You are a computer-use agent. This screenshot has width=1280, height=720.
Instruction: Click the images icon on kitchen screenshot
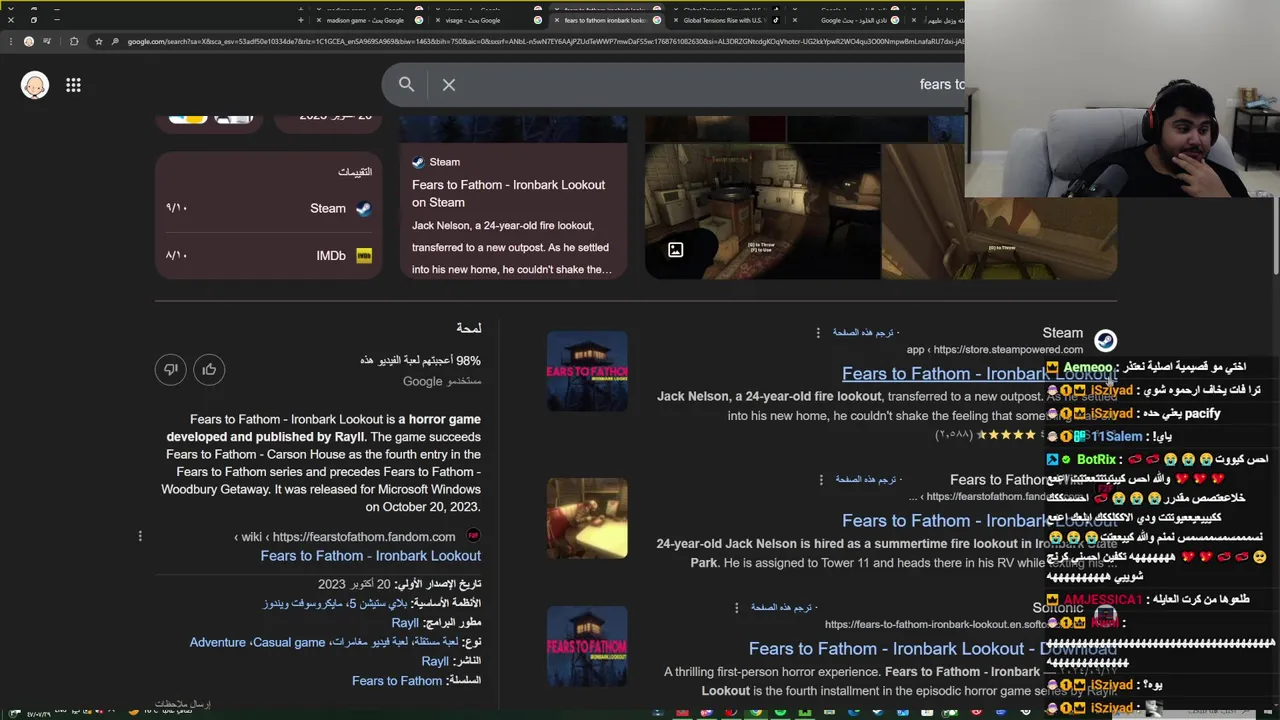(676, 250)
